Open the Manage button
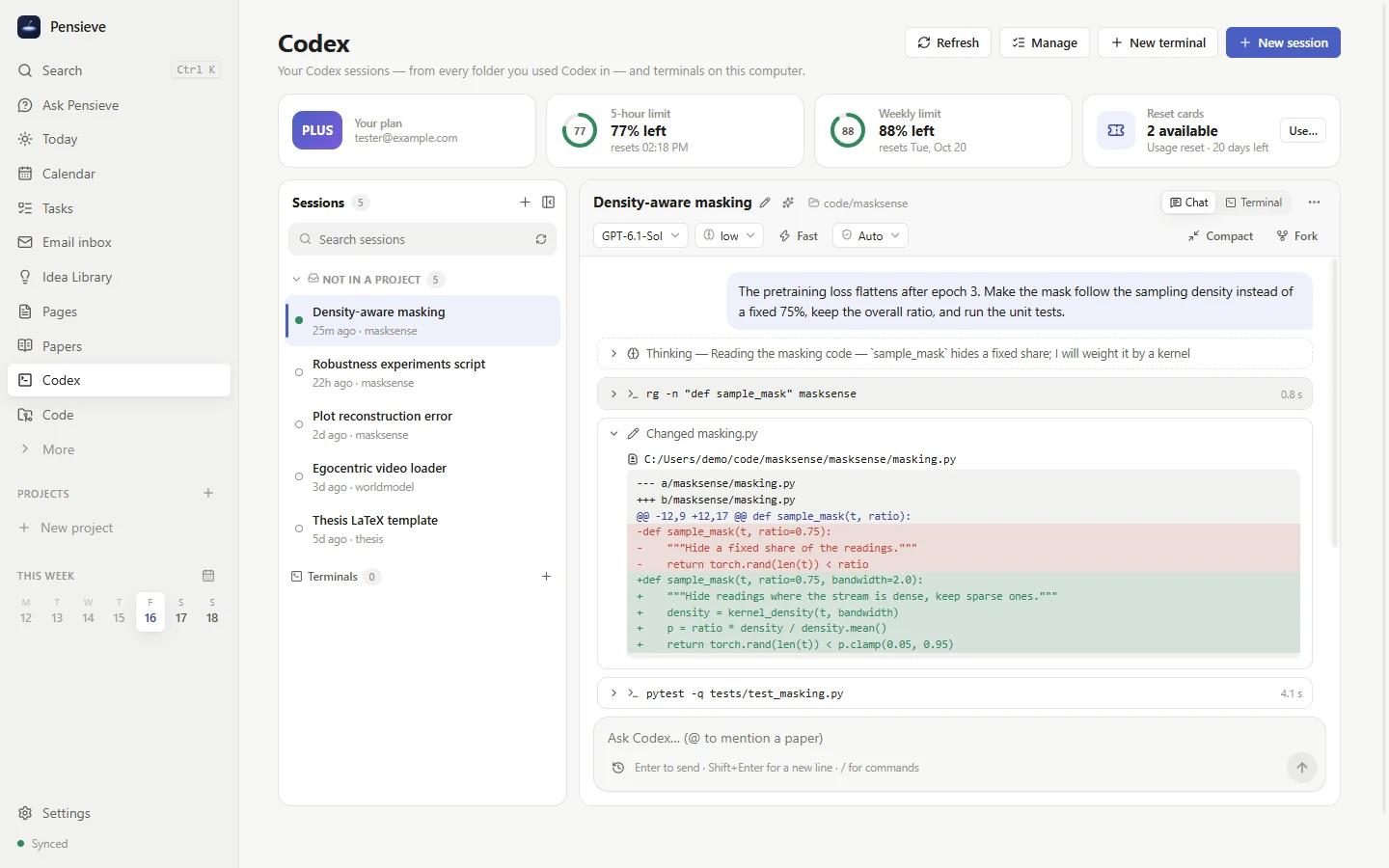 1045,42
